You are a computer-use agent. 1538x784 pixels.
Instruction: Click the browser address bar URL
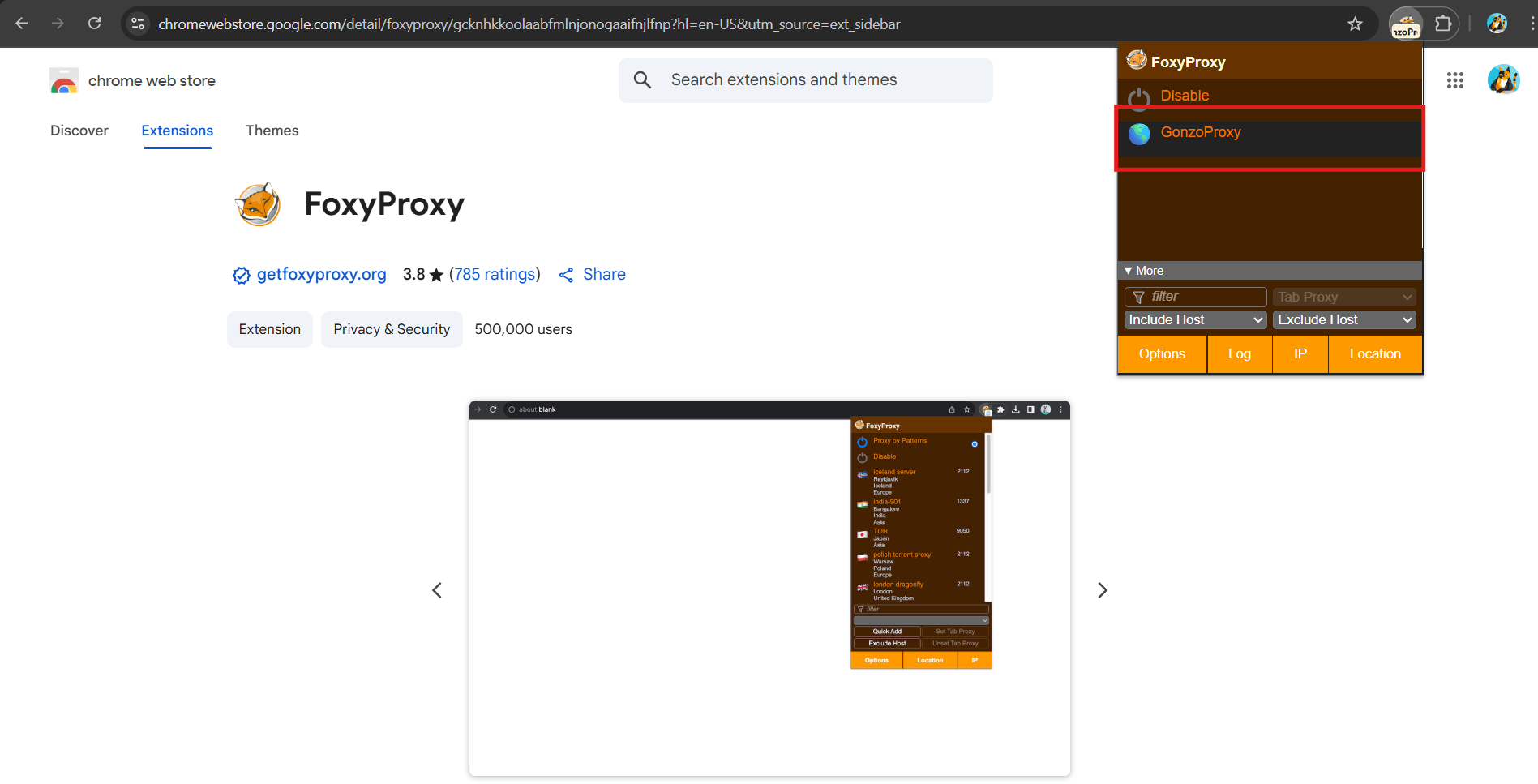[x=529, y=24]
